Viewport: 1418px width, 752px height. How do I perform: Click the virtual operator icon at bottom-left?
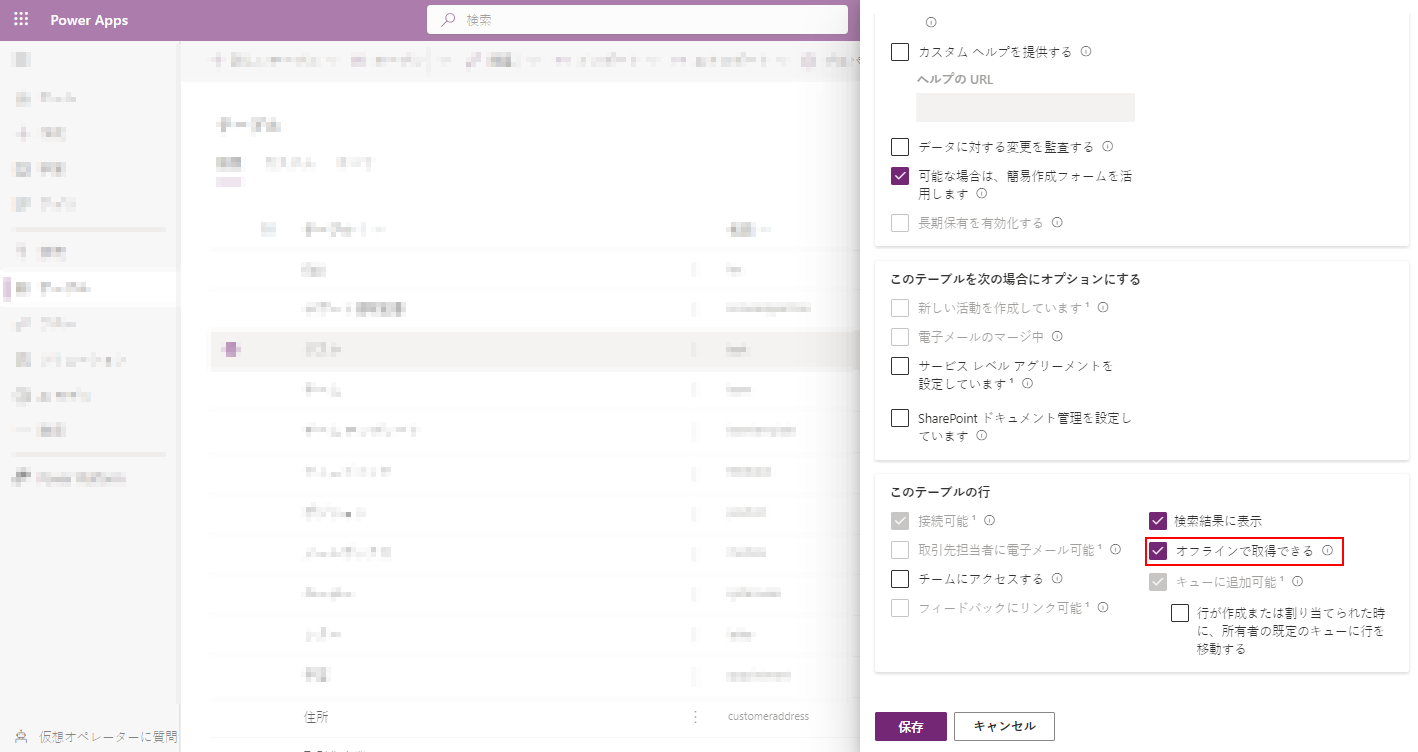(21, 736)
